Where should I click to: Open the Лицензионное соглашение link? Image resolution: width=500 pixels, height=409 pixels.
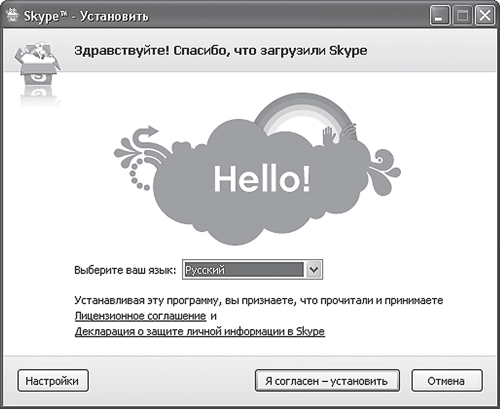click(140, 316)
